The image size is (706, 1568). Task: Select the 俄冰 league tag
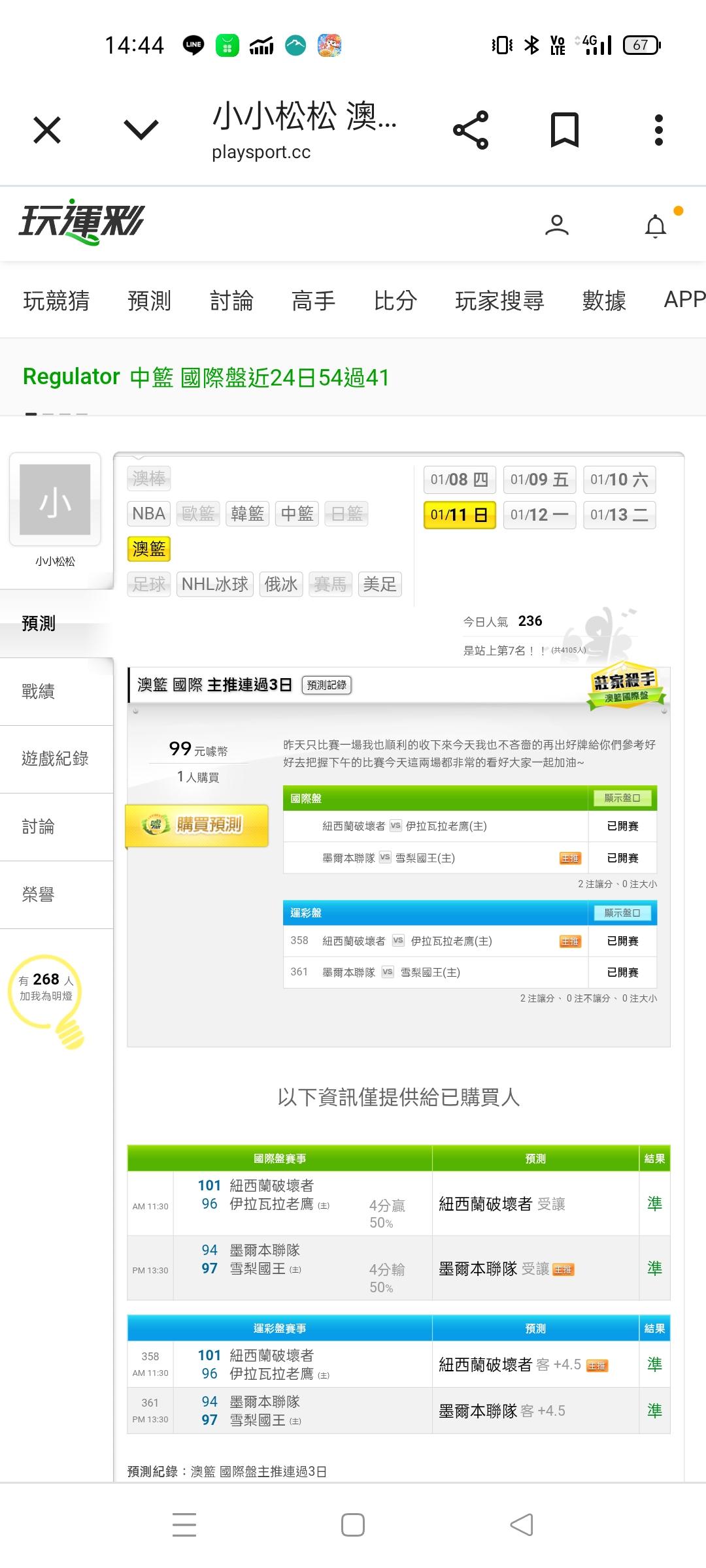click(x=281, y=584)
